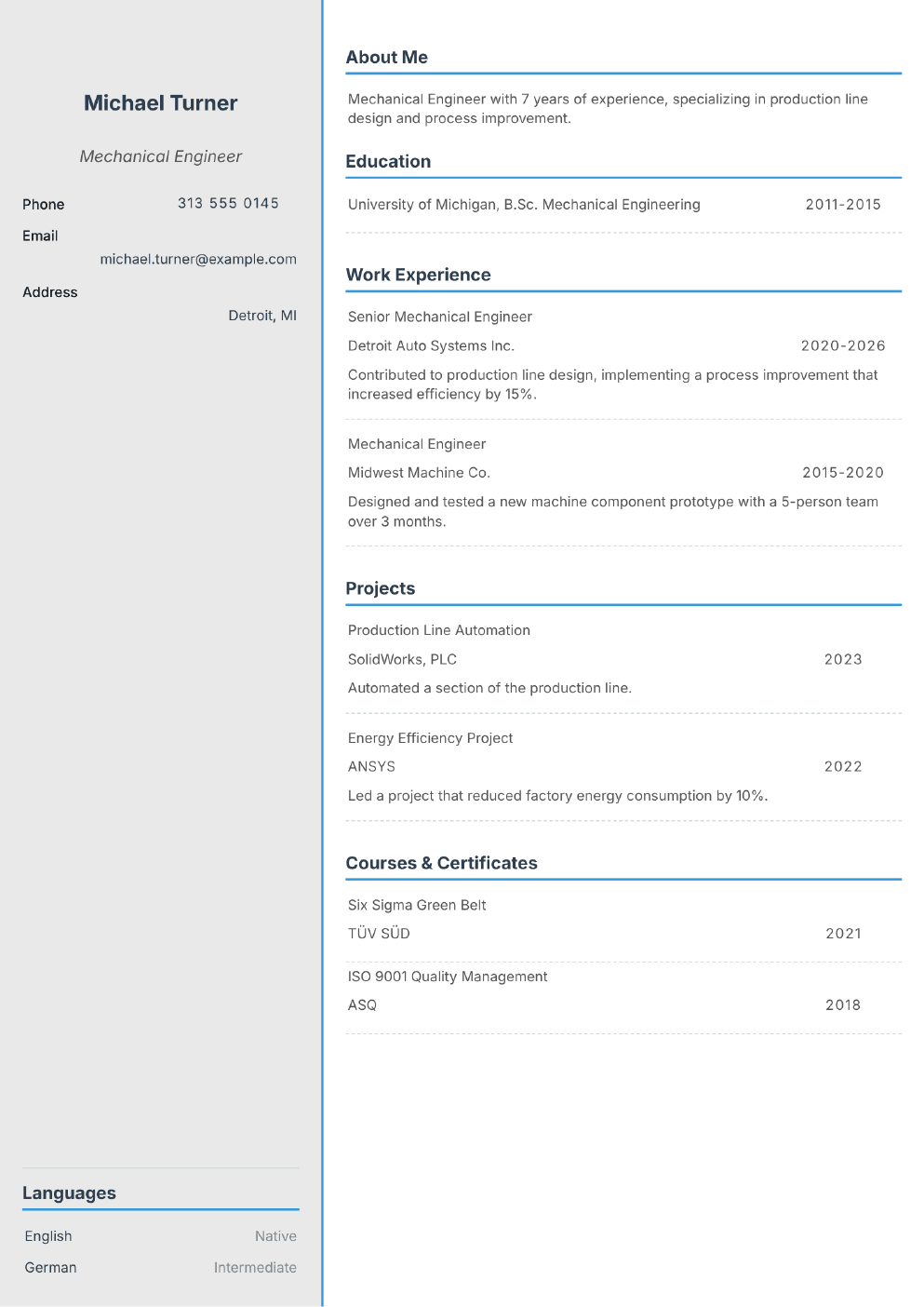Click Automated a section description
The image size is (924, 1307).
489,688
